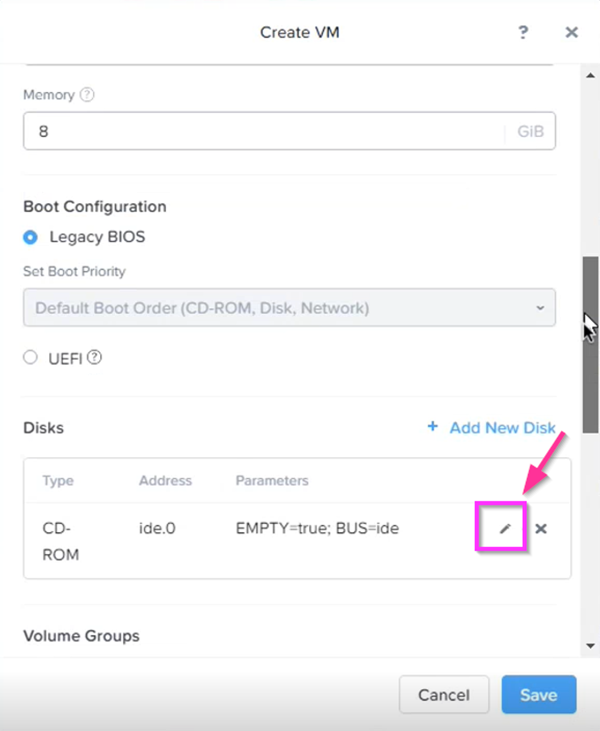Screen dimensions: 600x731
Task: Click the boot order dropdown chevron
Action: point(540,308)
